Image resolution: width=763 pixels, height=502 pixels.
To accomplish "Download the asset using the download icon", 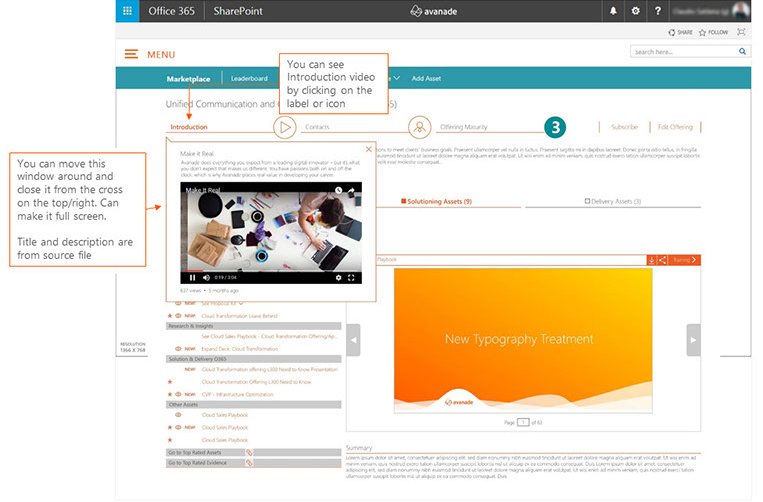I will pos(651,260).
